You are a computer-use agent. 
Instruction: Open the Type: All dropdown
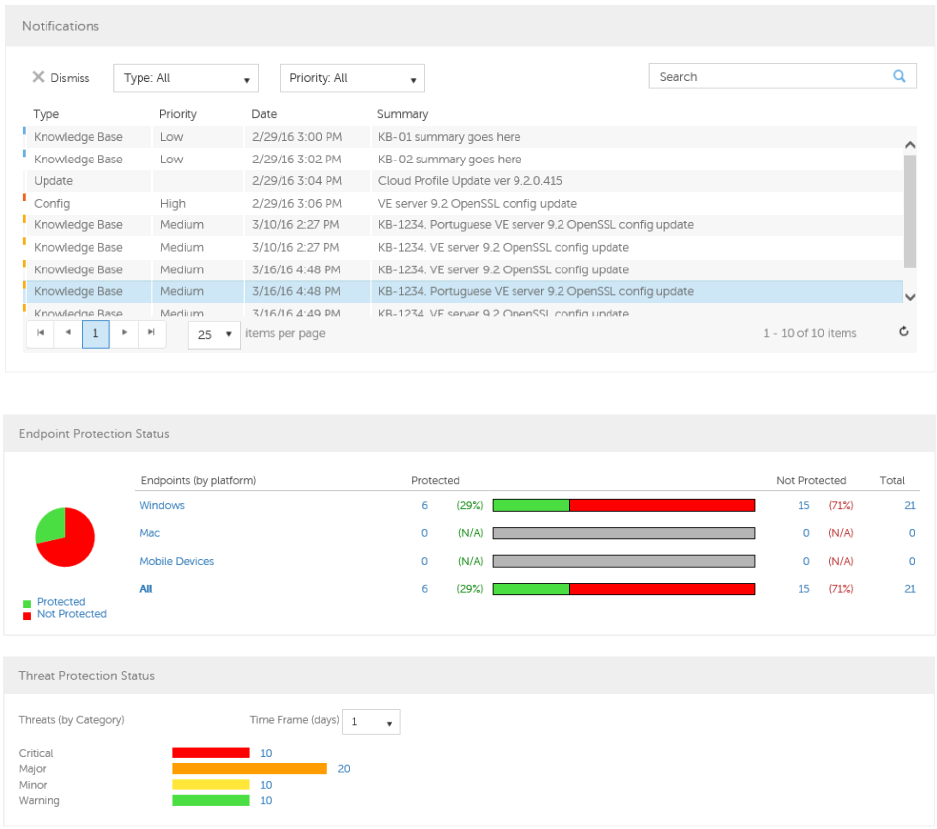pyautogui.click(x=186, y=78)
